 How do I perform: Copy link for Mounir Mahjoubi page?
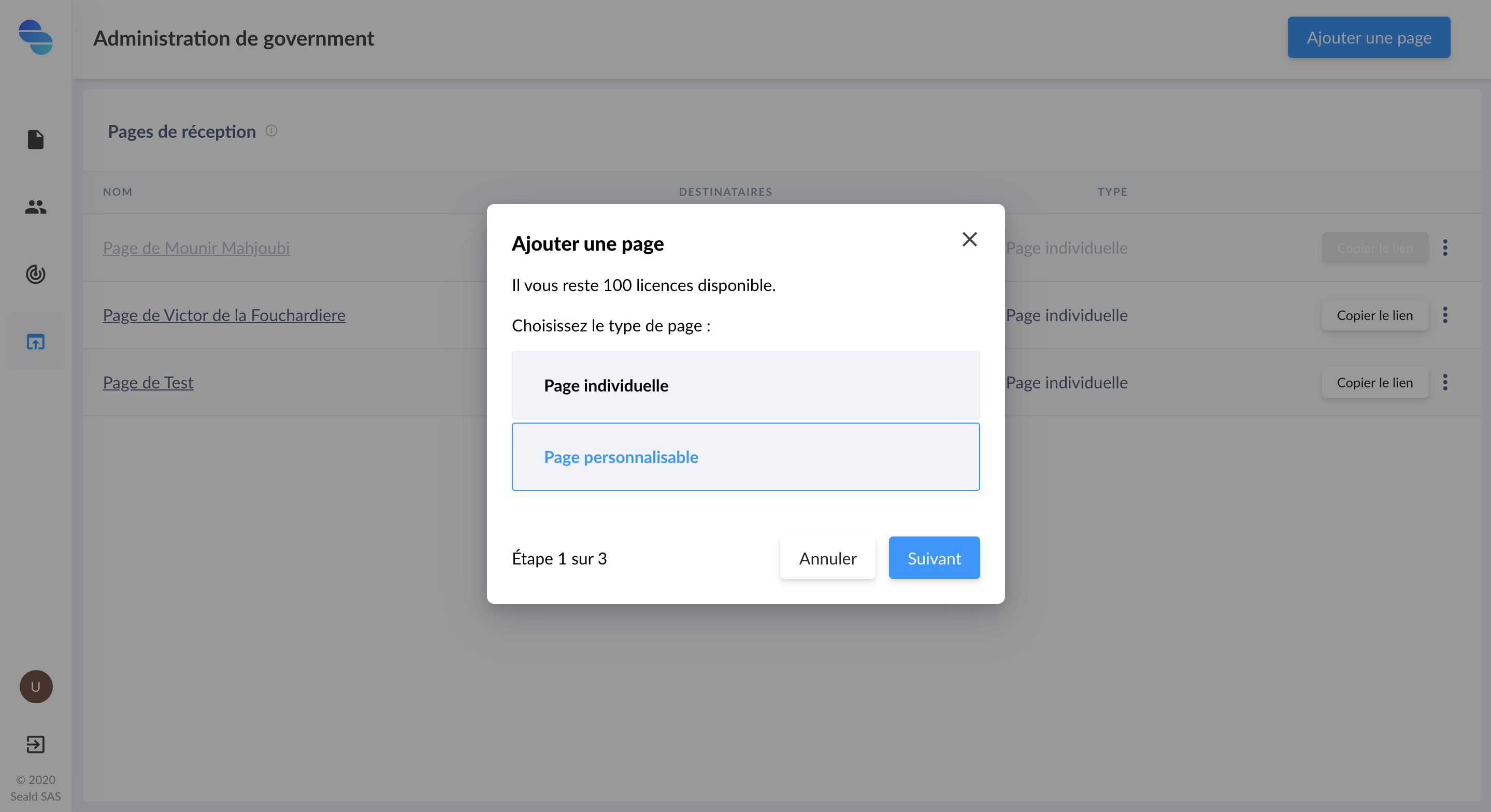pyautogui.click(x=1374, y=248)
